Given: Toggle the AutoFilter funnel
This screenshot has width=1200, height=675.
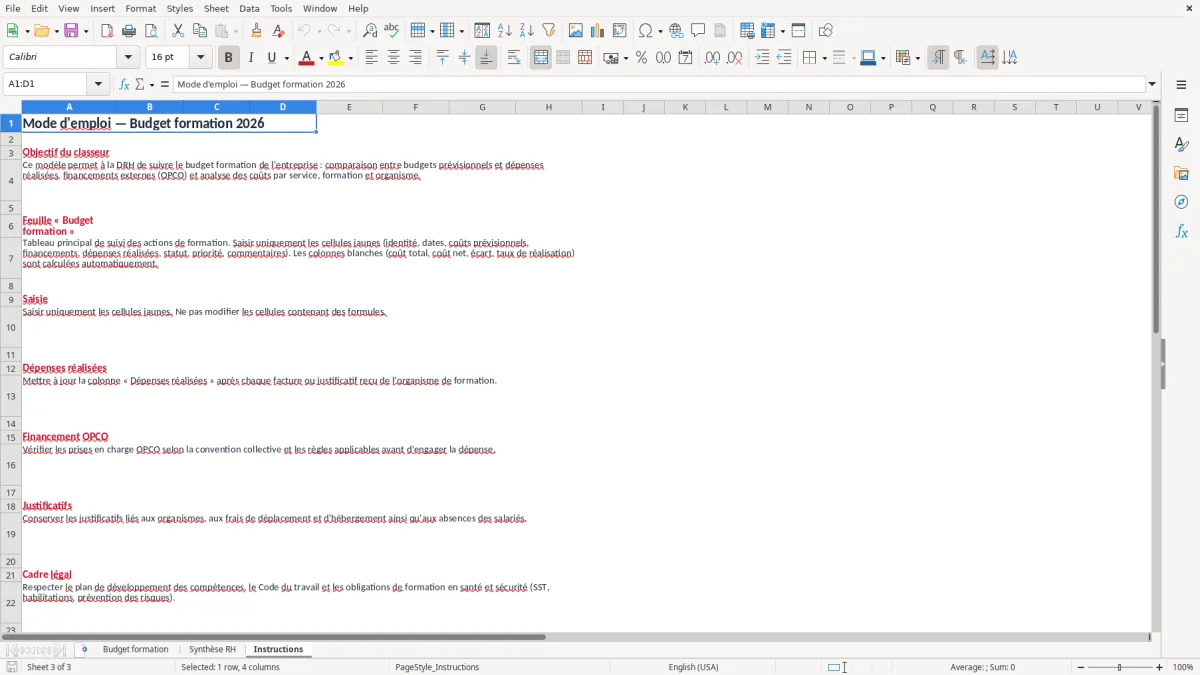Looking at the screenshot, I should [x=548, y=31].
